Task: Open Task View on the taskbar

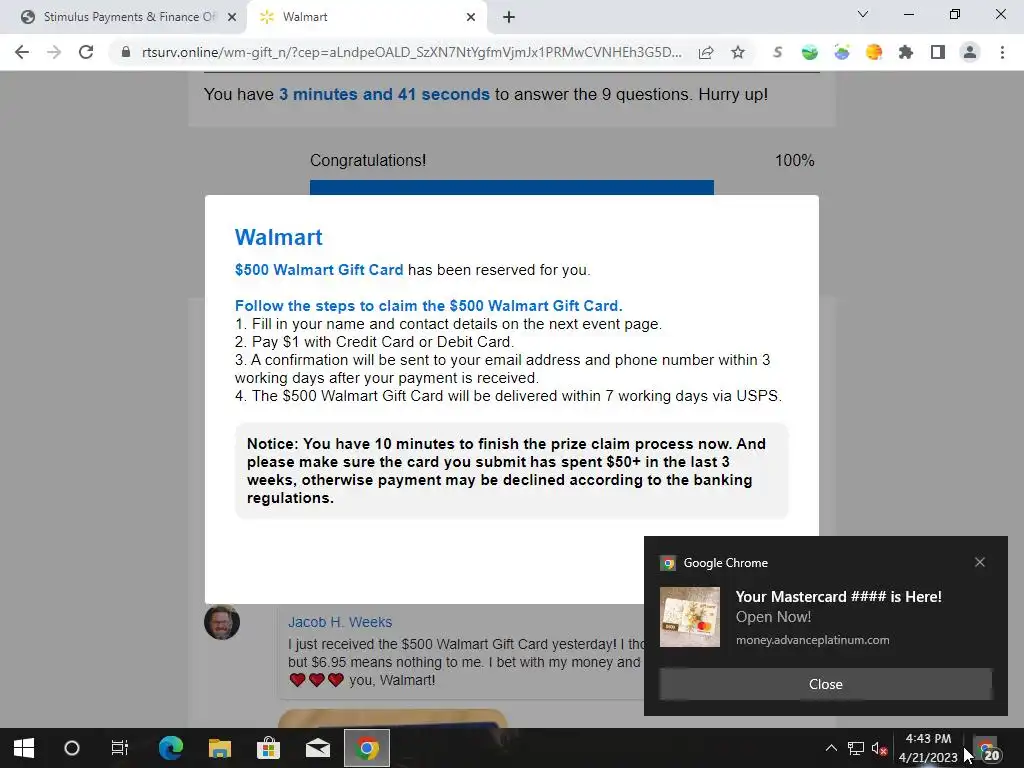Action: (x=120, y=748)
